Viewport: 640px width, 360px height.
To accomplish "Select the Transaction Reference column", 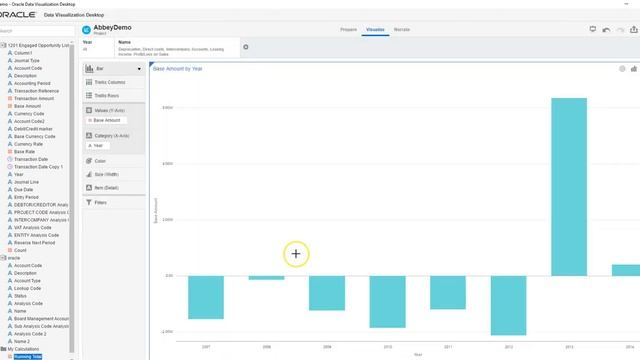I will tap(36, 91).
